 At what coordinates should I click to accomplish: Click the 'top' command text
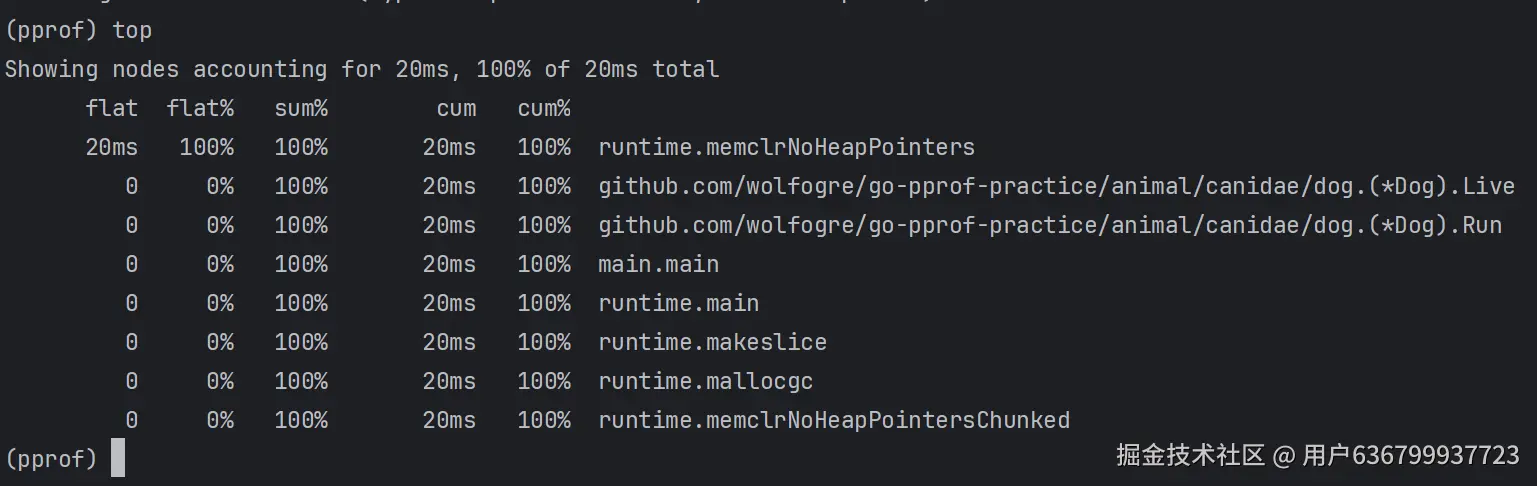[132, 30]
